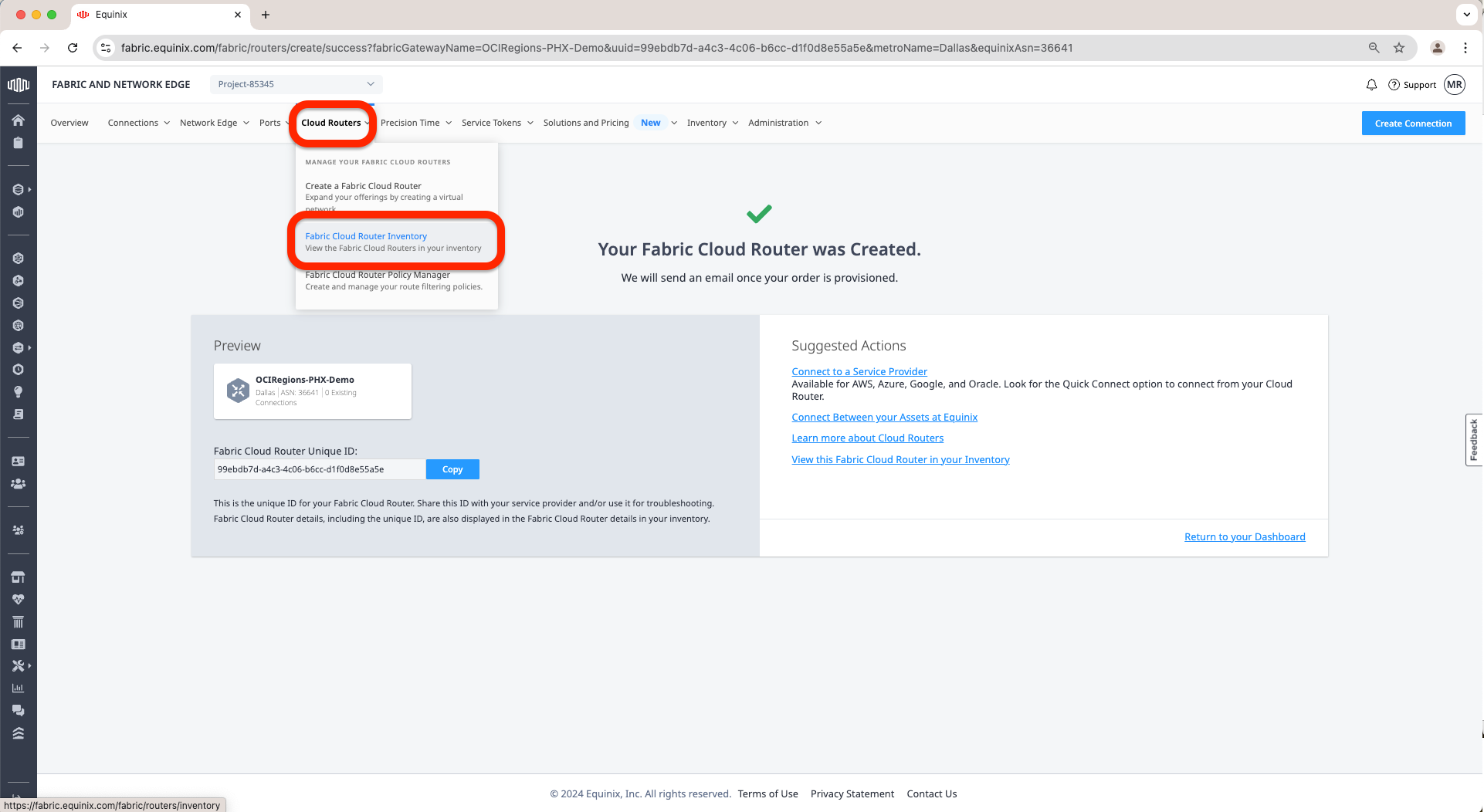The image size is (1484, 812).
Task: Click Return to your Dashboard
Action: (1245, 536)
